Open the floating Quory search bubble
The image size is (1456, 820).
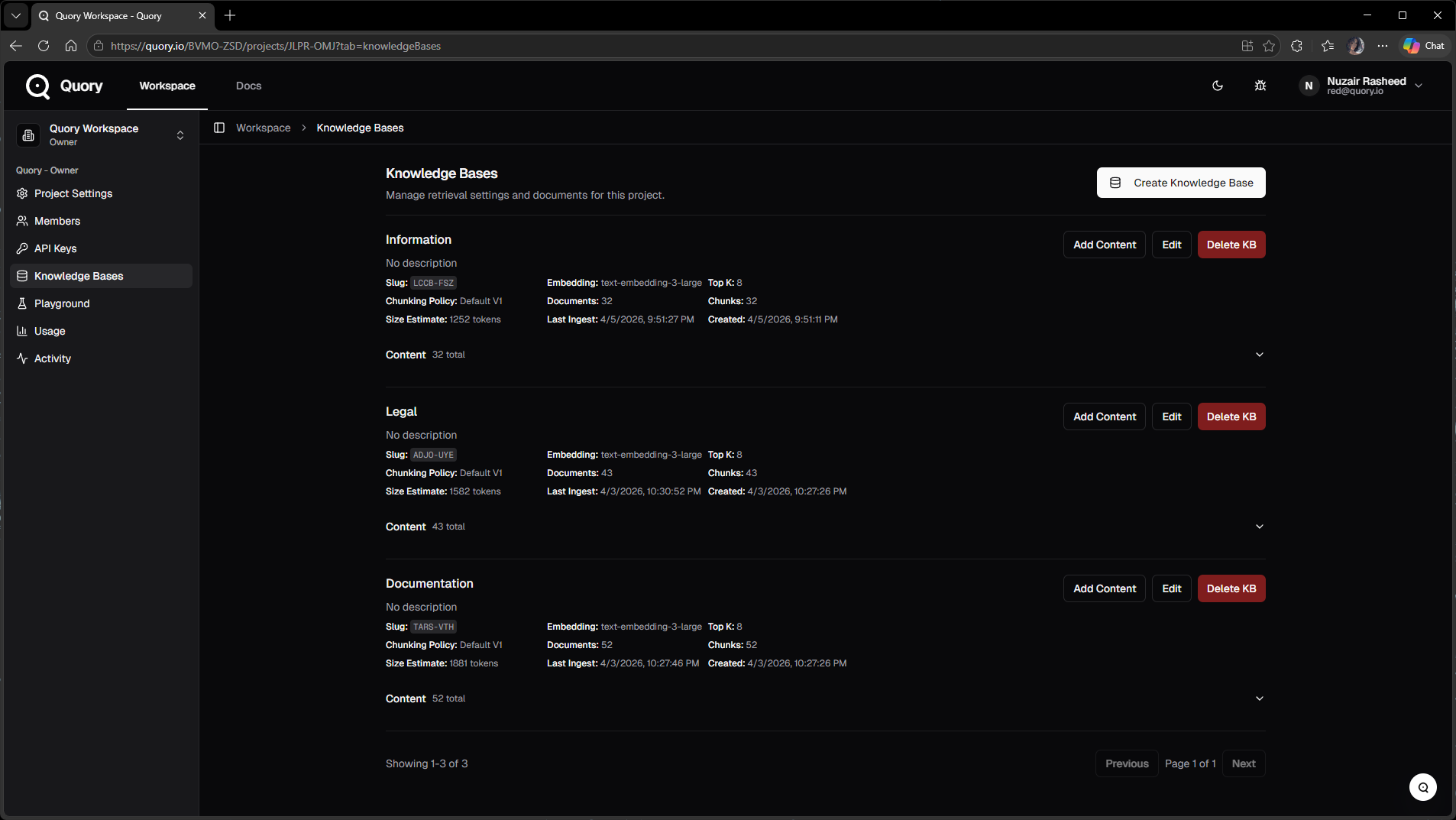(x=1423, y=787)
